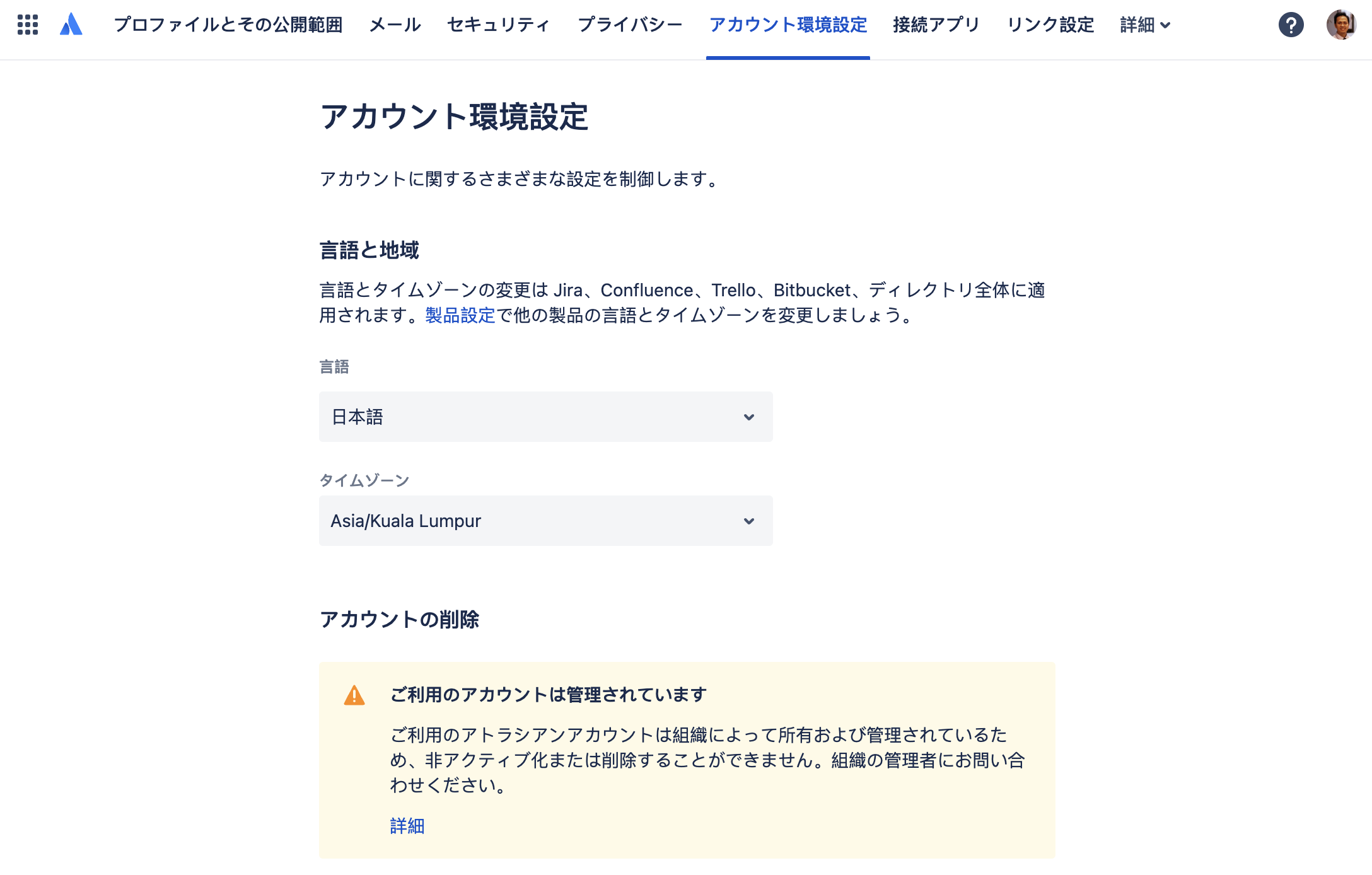Switch to the 接続アプリ tab

[x=936, y=25]
